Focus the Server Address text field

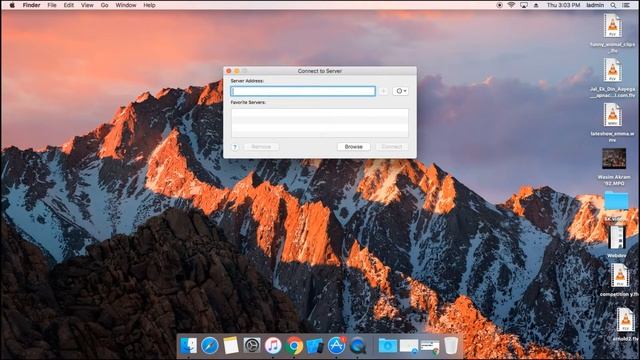[303, 91]
